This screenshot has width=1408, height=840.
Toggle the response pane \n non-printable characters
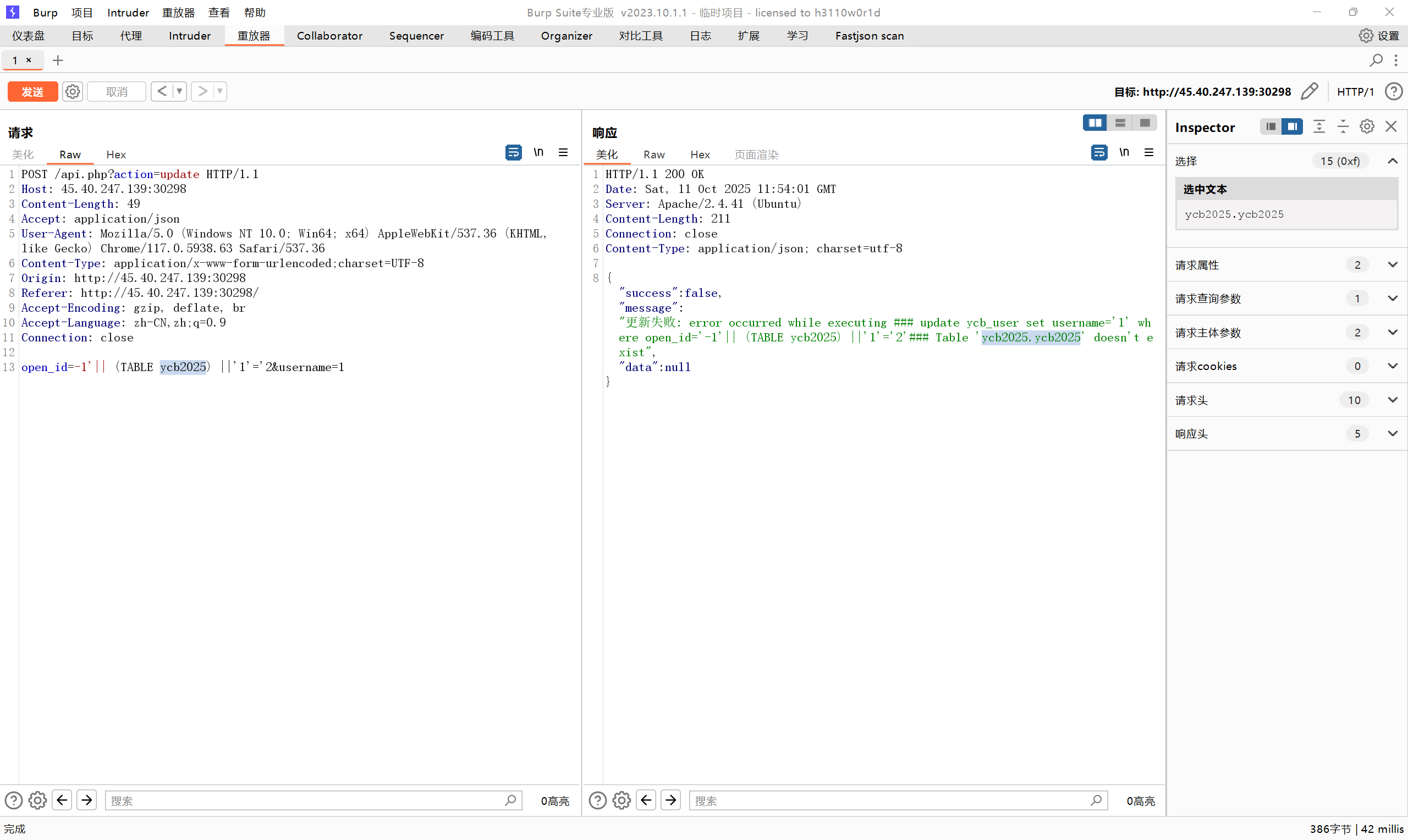1124,152
